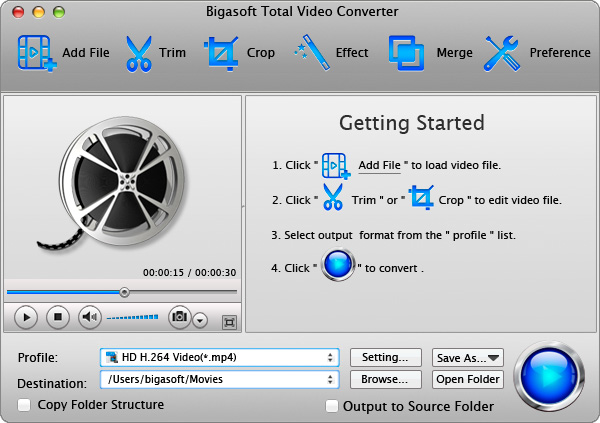
Task: Mute the preview volume speaker
Action: pos(89,317)
